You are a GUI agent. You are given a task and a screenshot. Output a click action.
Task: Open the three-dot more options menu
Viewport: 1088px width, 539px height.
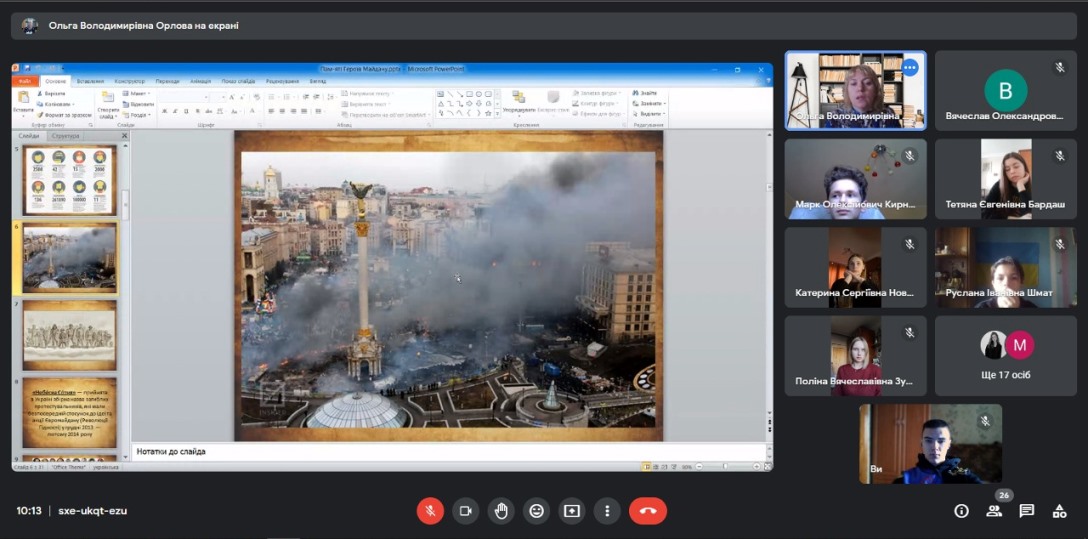607,511
